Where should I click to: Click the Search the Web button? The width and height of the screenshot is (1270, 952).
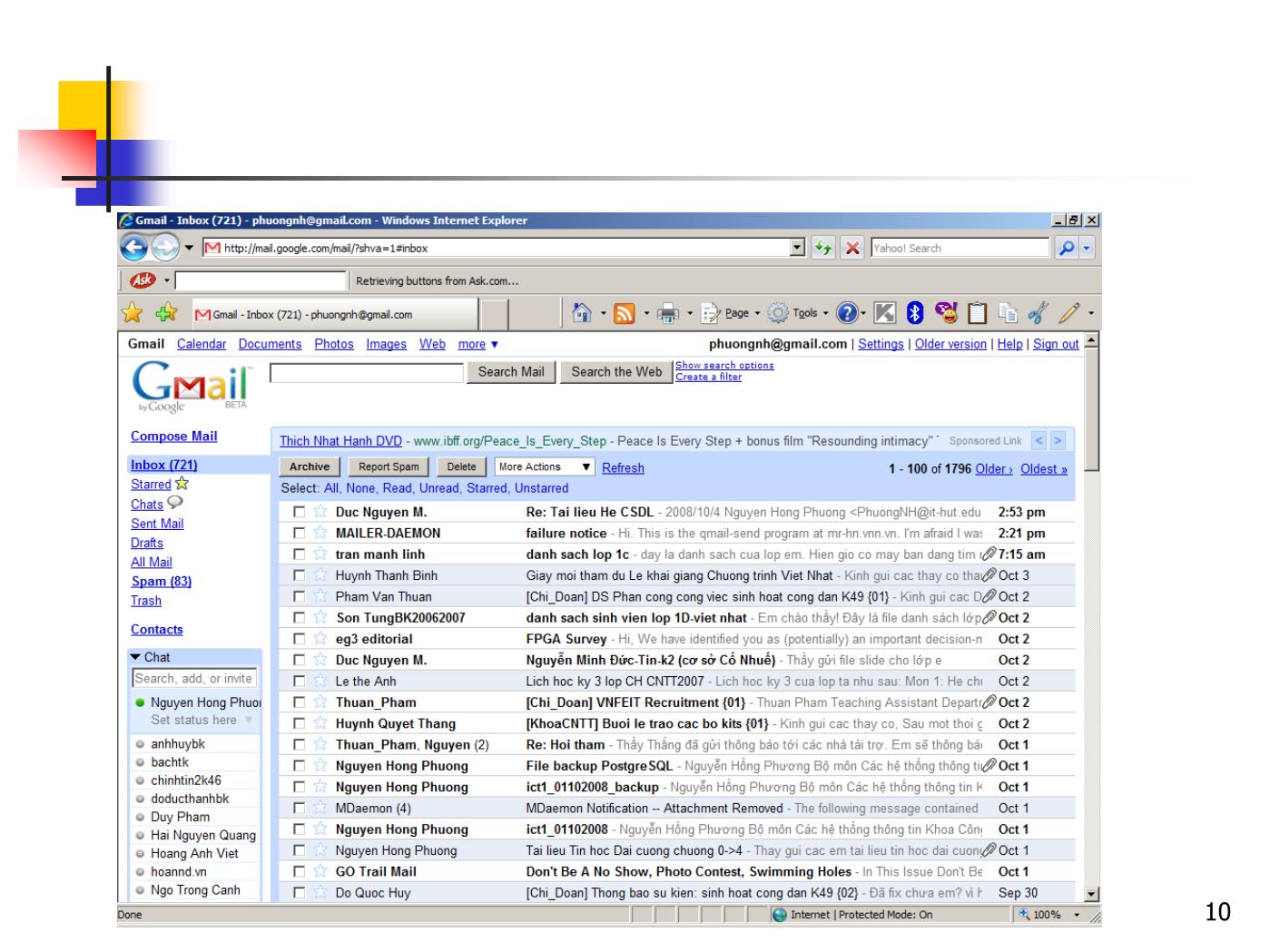(x=616, y=372)
